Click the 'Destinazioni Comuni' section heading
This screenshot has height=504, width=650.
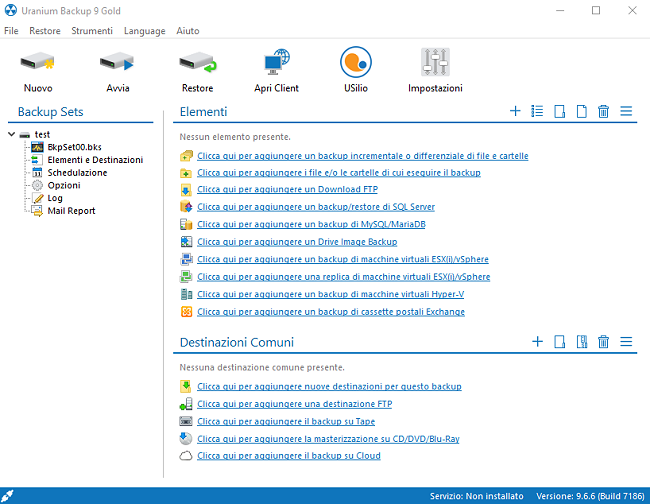[237, 342]
